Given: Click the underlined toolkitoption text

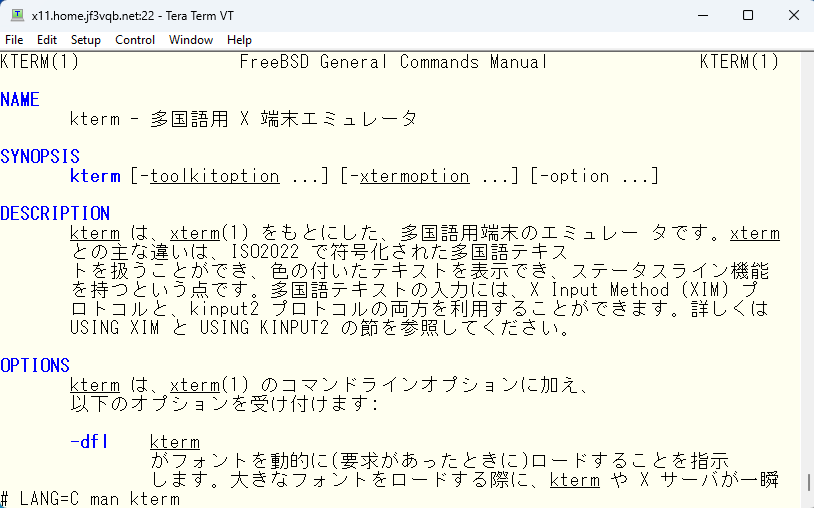Looking at the screenshot, I should (214, 176).
